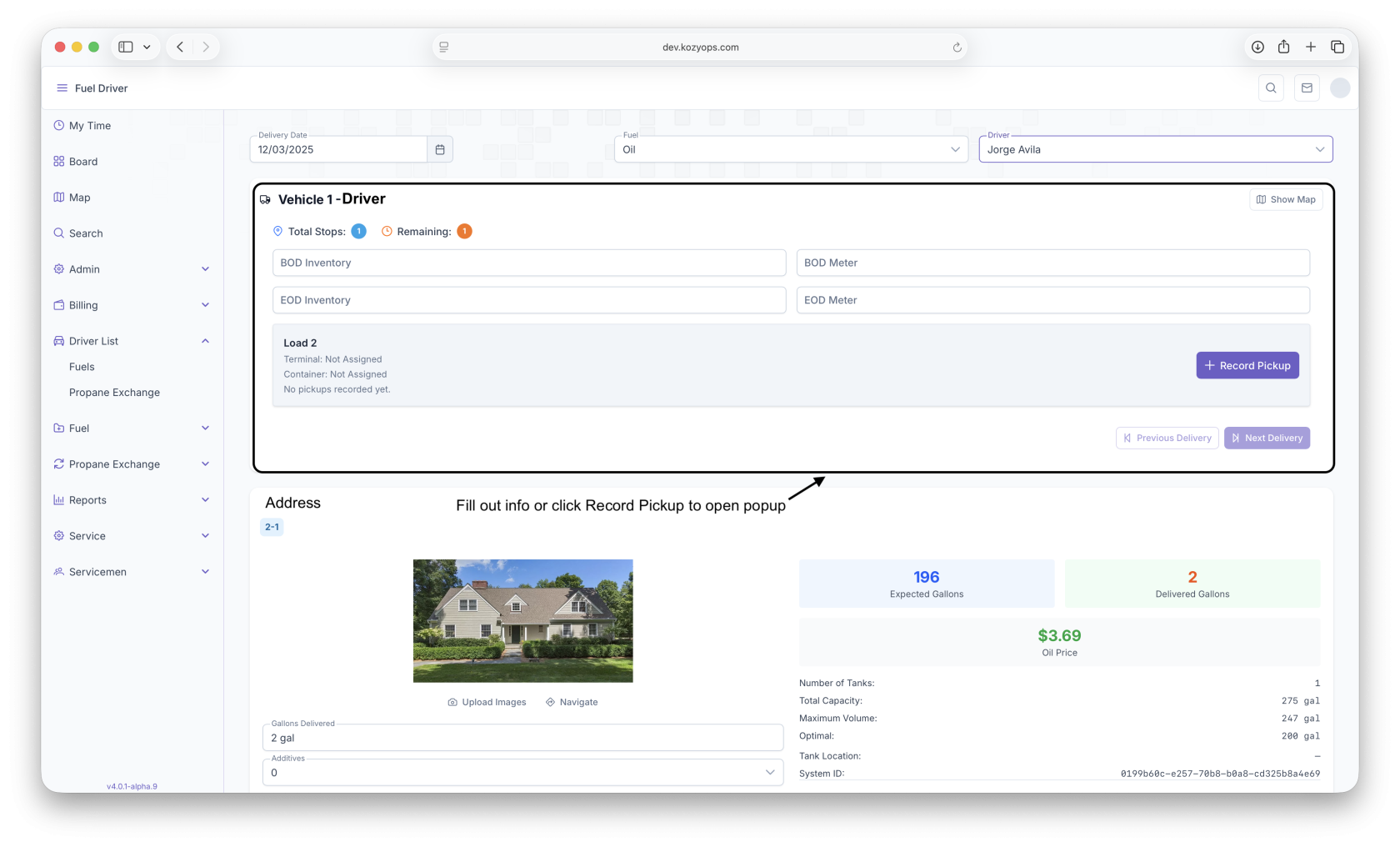Viewport: 1400px width, 847px height.
Task: Reload the page using browser refresh icon
Action: click(x=957, y=48)
